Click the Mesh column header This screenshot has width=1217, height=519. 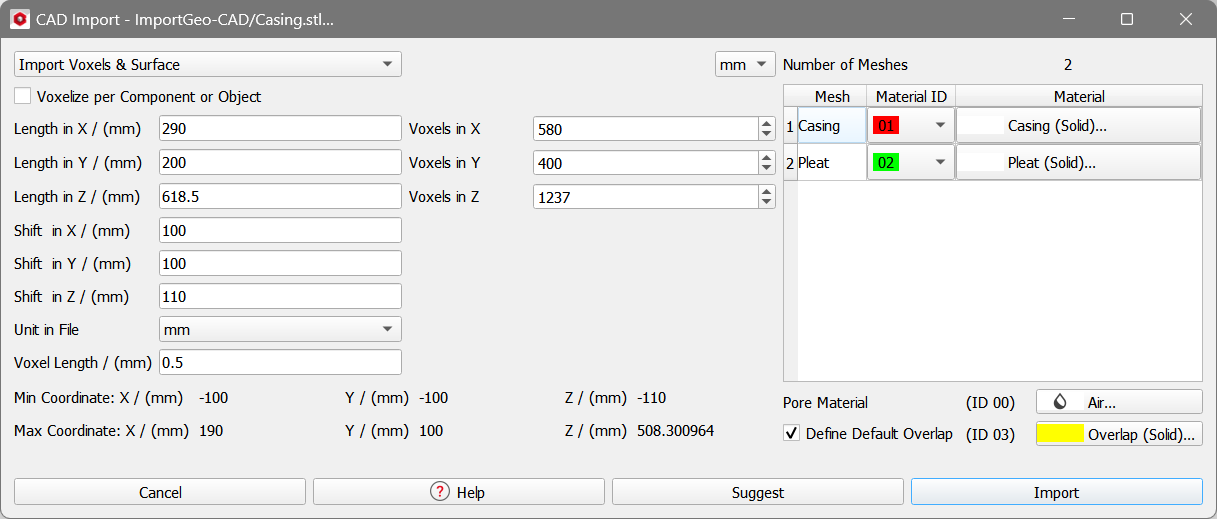point(832,96)
